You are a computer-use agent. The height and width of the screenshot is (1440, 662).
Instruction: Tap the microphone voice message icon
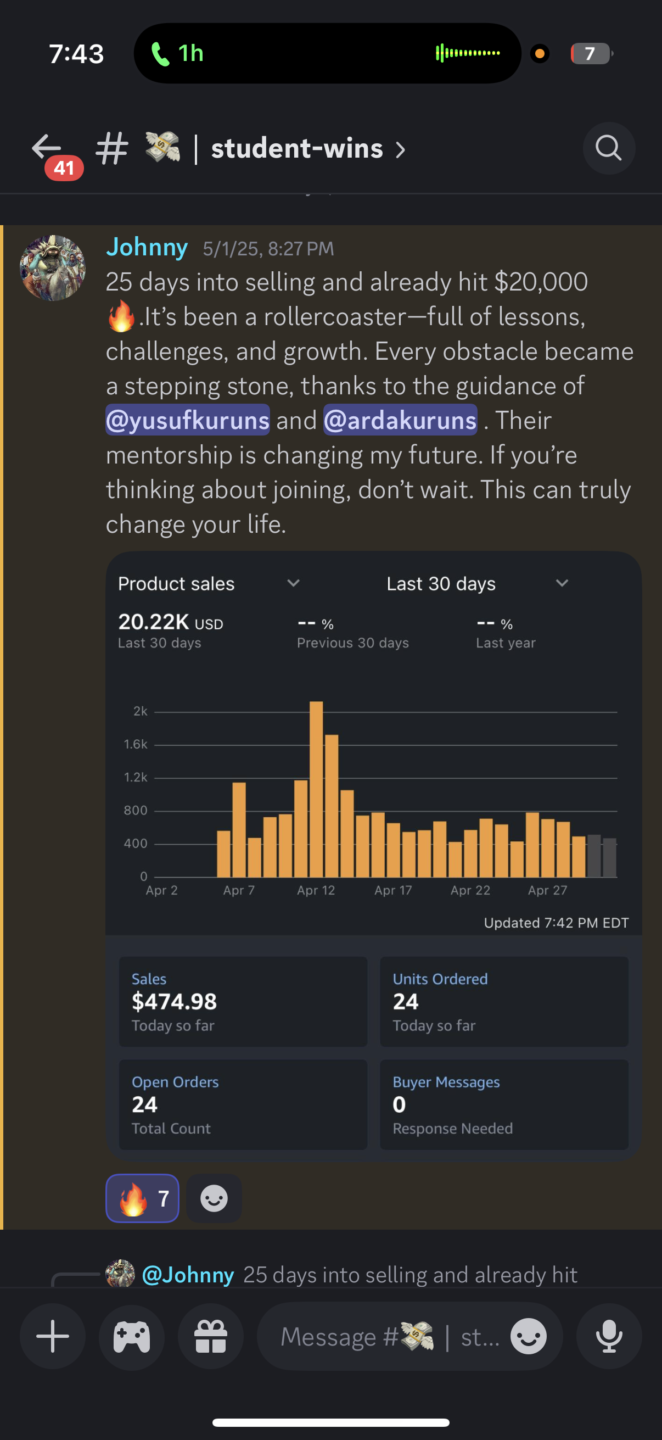click(608, 1337)
